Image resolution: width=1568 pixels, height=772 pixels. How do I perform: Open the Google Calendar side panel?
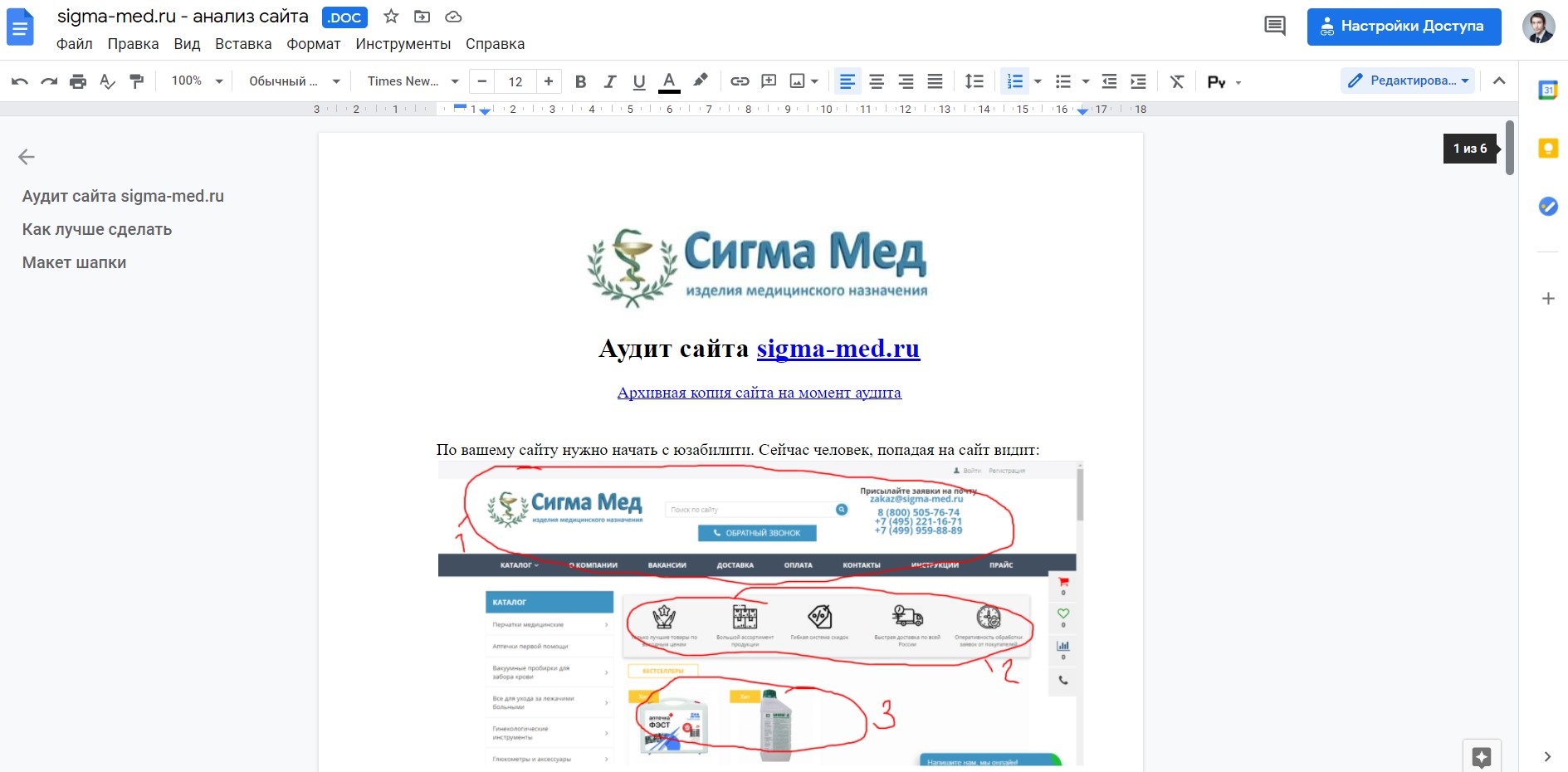coord(1549,88)
